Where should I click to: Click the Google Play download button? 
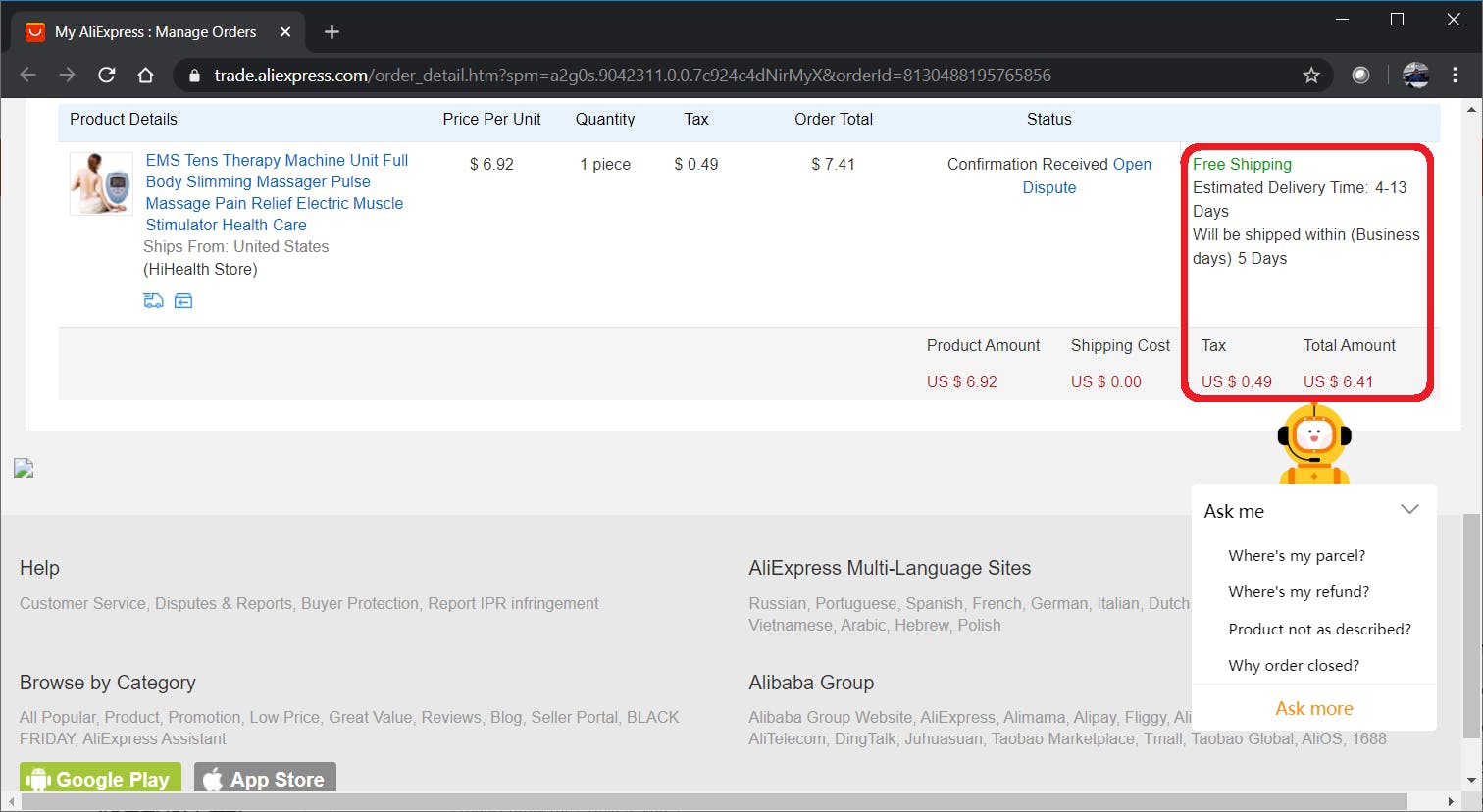point(100,779)
